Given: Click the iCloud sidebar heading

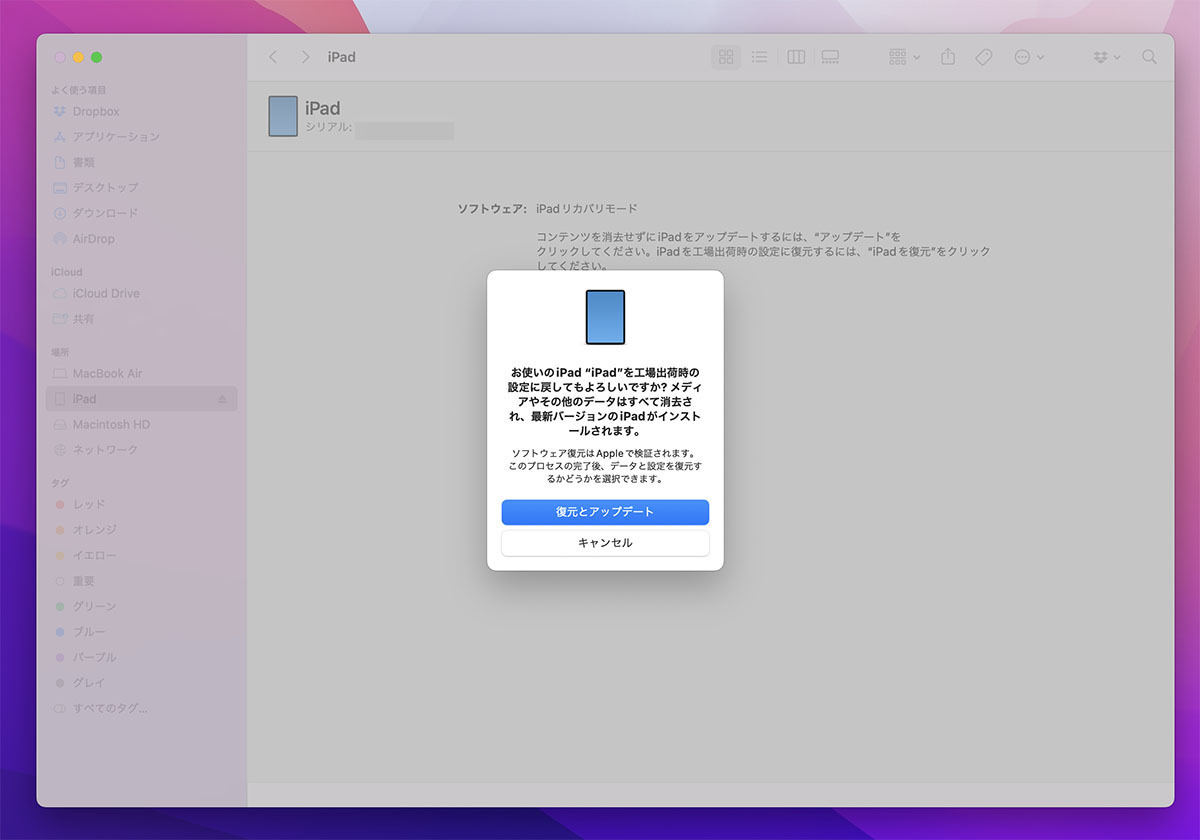Looking at the screenshot, I should pos(67,272).
